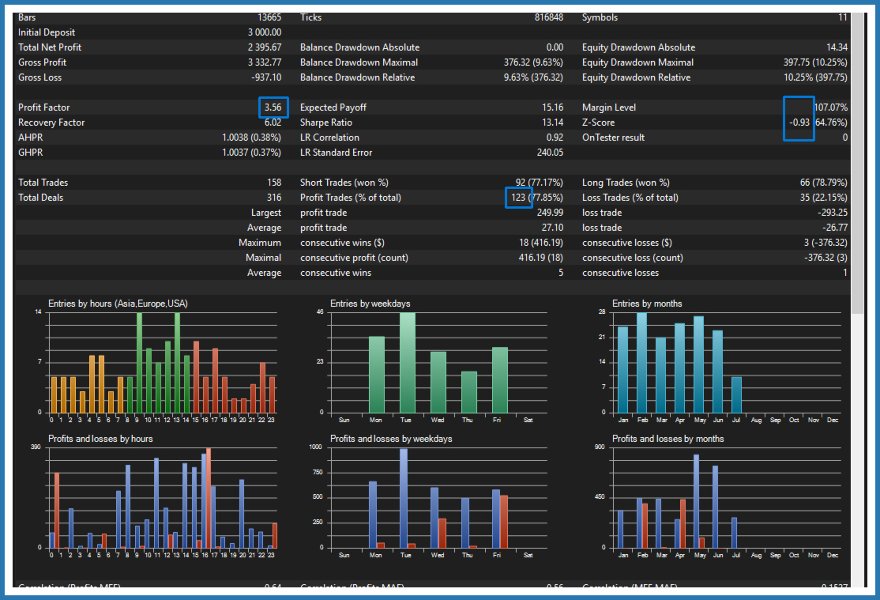Select the highlighted Profit Trades count 123
The width and height of the screenshot is (880, 600).
(518, 198)
